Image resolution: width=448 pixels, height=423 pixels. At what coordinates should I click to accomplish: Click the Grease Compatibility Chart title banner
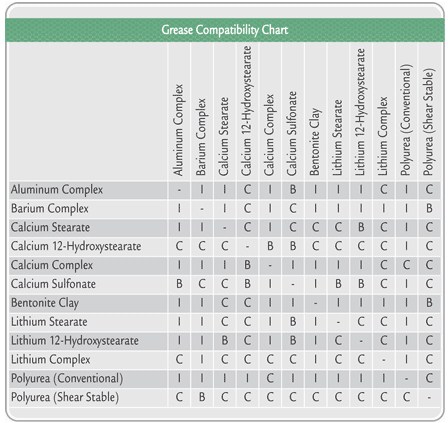click(x=225, y=30)
